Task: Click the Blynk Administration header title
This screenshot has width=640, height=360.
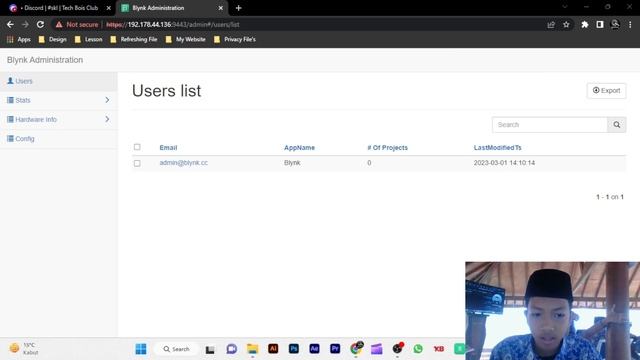Action: coord(45,60)
